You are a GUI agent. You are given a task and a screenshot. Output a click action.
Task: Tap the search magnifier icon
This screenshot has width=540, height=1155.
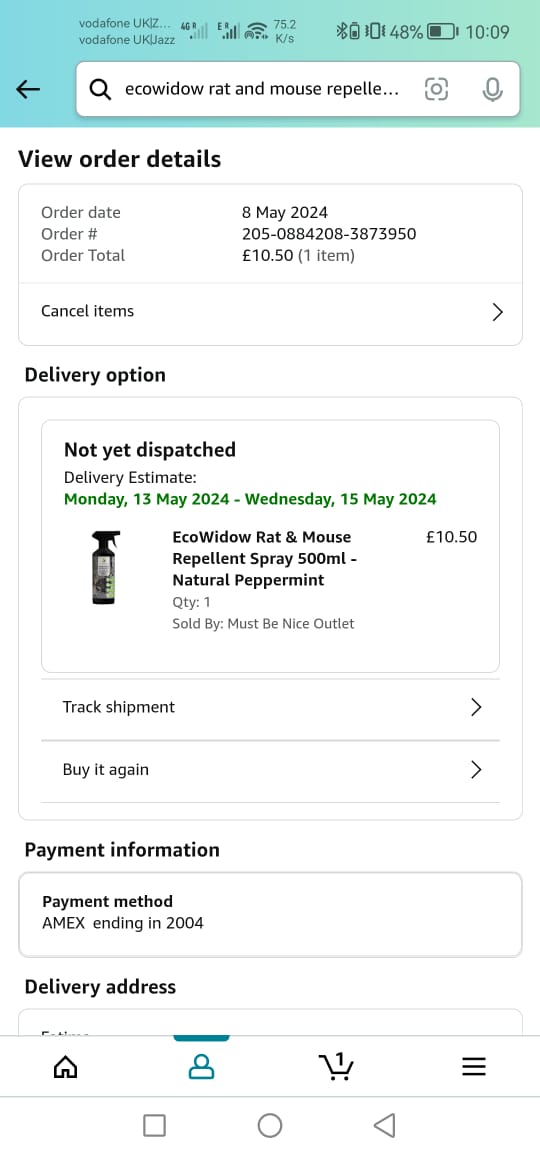(x=100, y=90)
